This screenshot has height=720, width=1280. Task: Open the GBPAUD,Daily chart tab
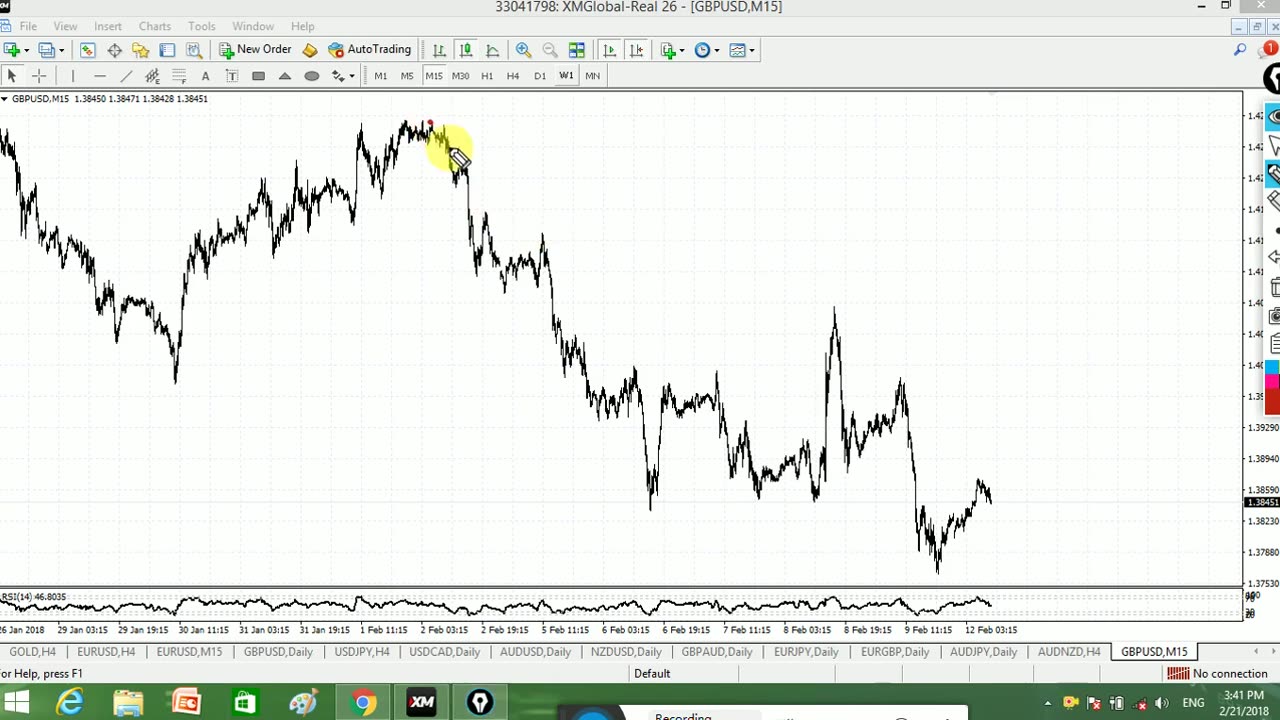[x=717, y=652]
